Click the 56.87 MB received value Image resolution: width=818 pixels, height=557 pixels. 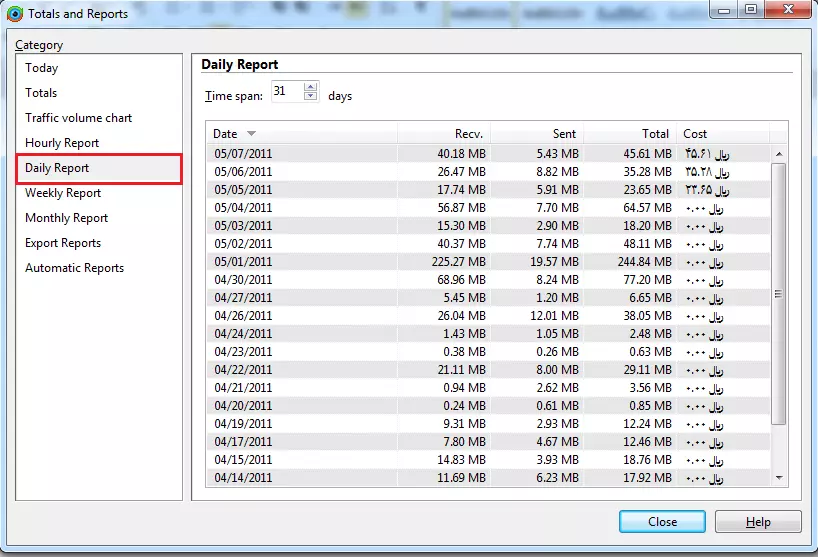point(462,208)
